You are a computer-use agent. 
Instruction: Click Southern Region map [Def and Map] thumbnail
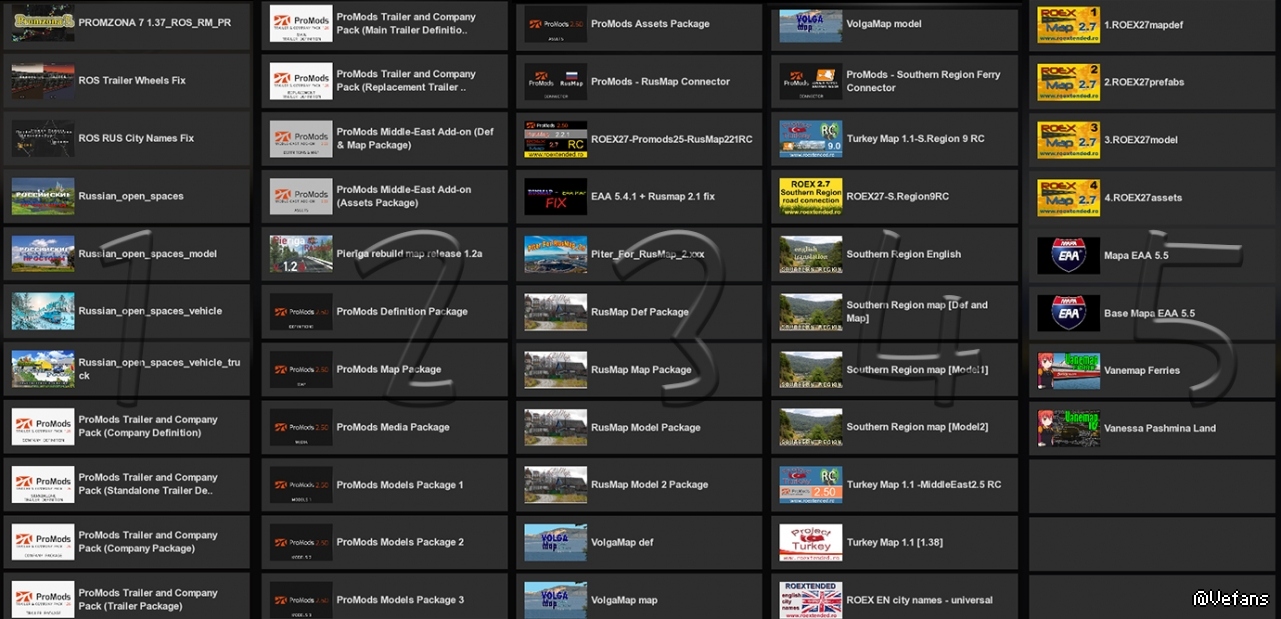point(811,312)
